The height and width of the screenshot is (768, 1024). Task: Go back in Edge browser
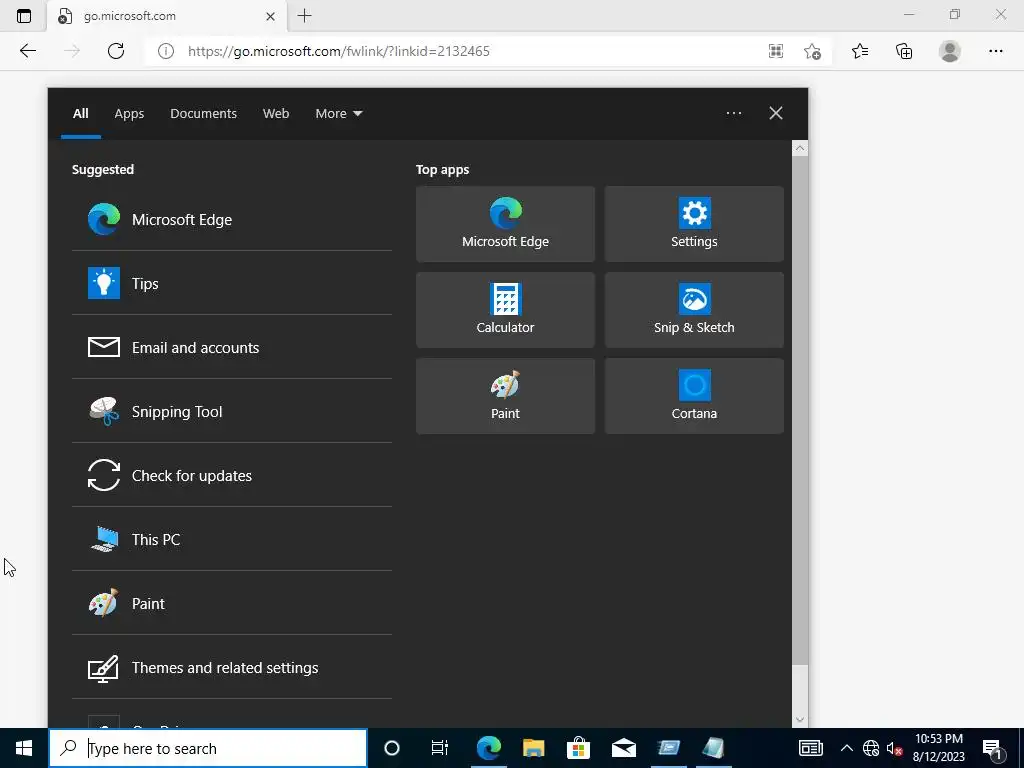coord(27,51)
